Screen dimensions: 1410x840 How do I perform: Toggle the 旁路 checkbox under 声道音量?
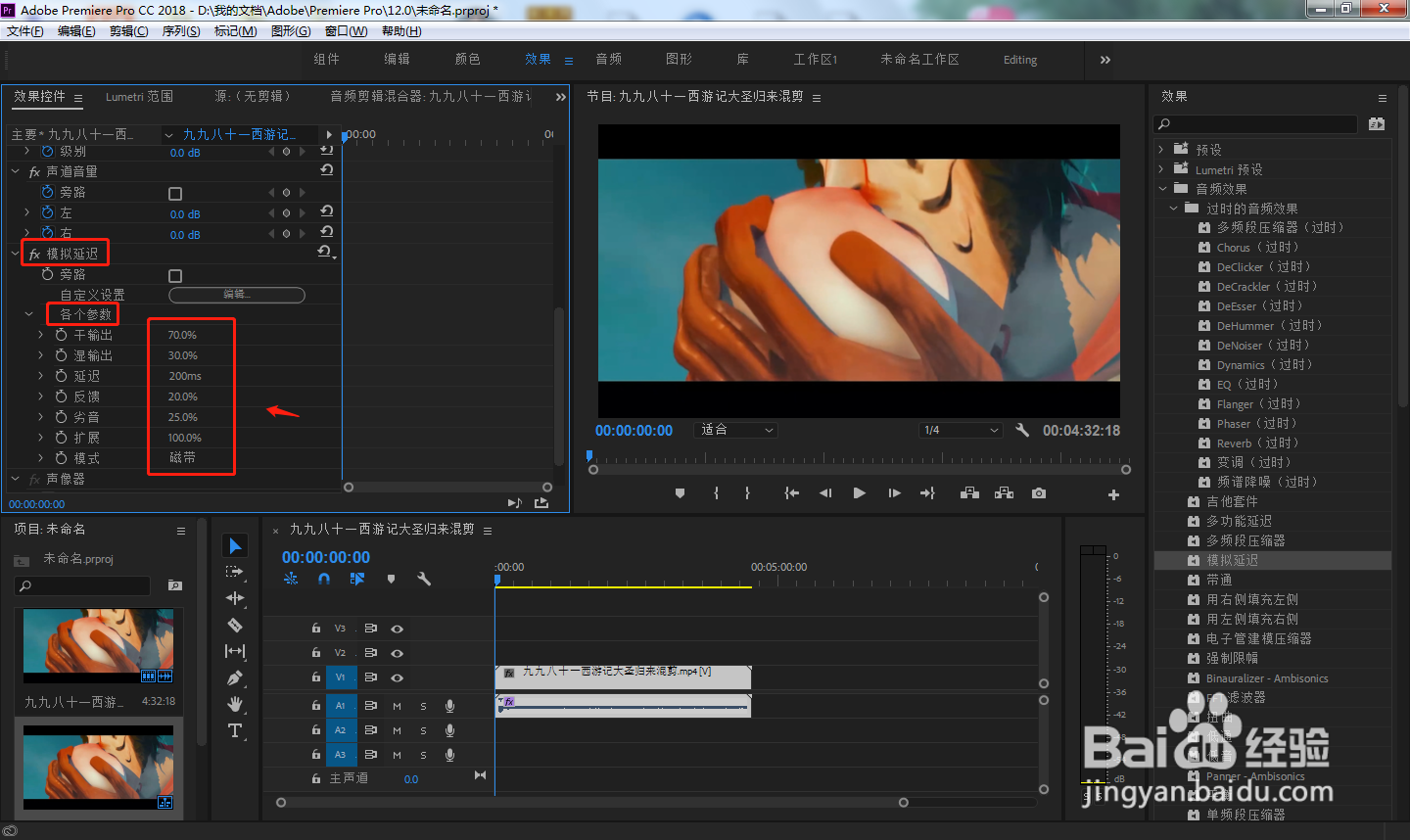175,194
